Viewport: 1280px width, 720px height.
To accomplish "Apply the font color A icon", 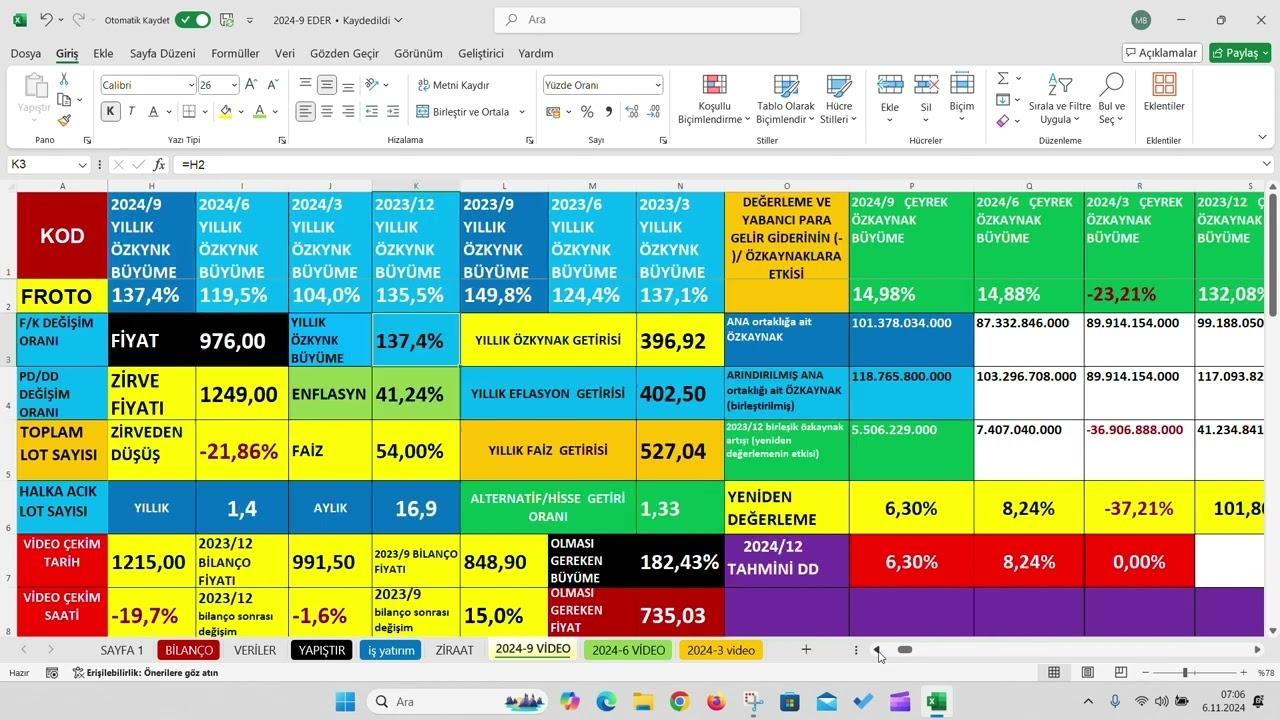I will click(x=260, y=112).
